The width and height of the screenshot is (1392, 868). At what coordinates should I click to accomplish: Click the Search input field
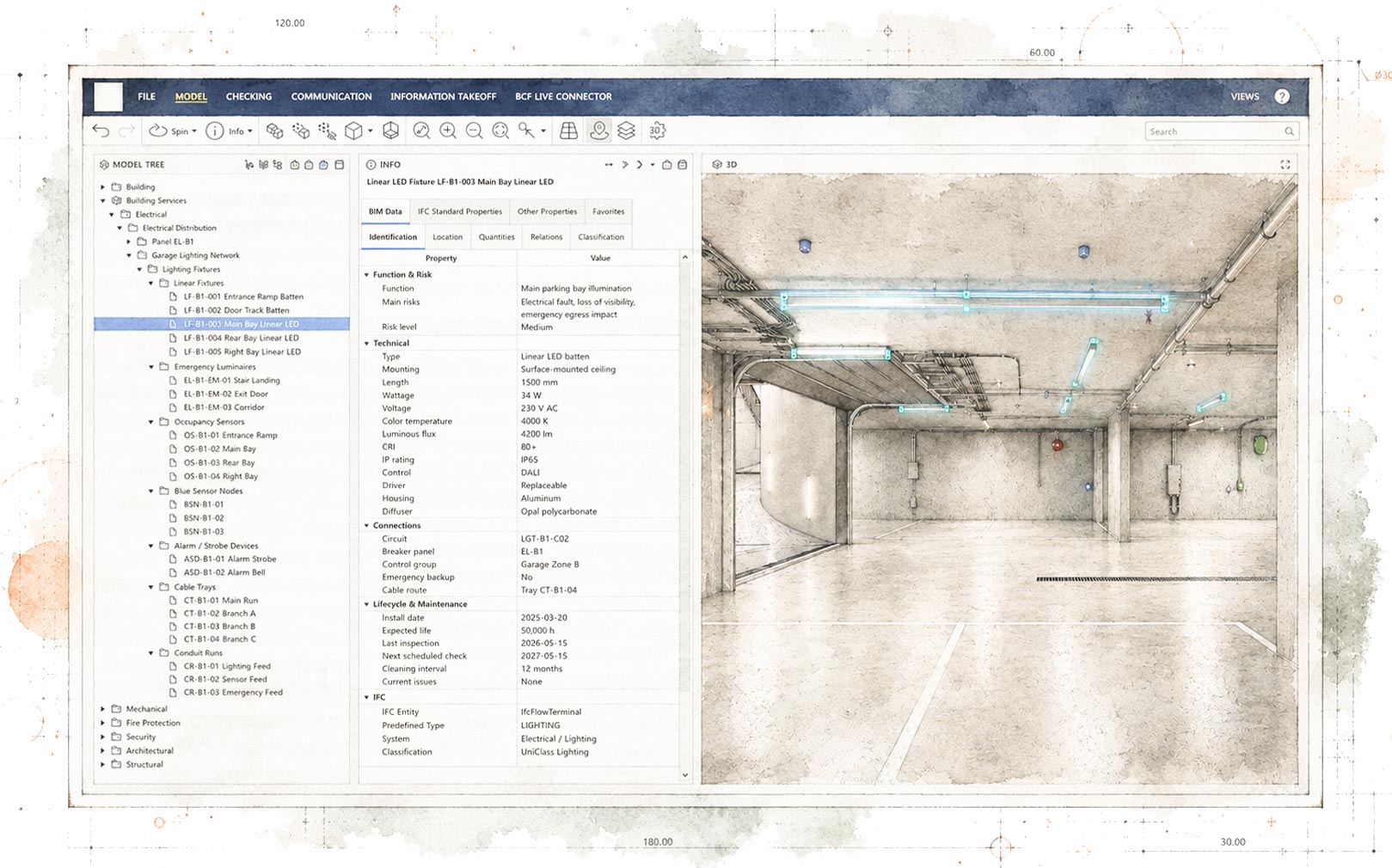coord(1221,131)
